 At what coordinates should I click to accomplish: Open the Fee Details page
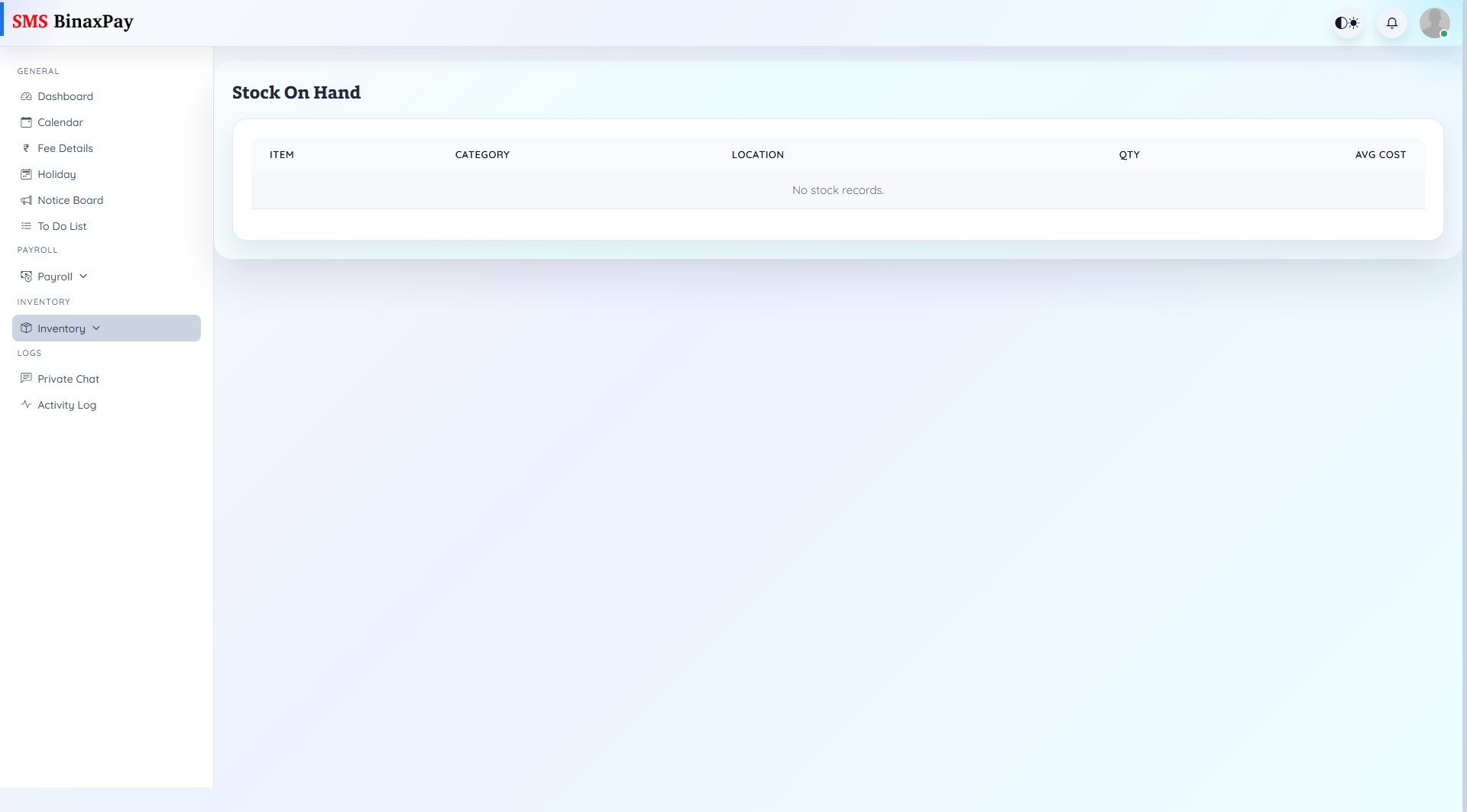pyautogui.click(x=65, y=148)
